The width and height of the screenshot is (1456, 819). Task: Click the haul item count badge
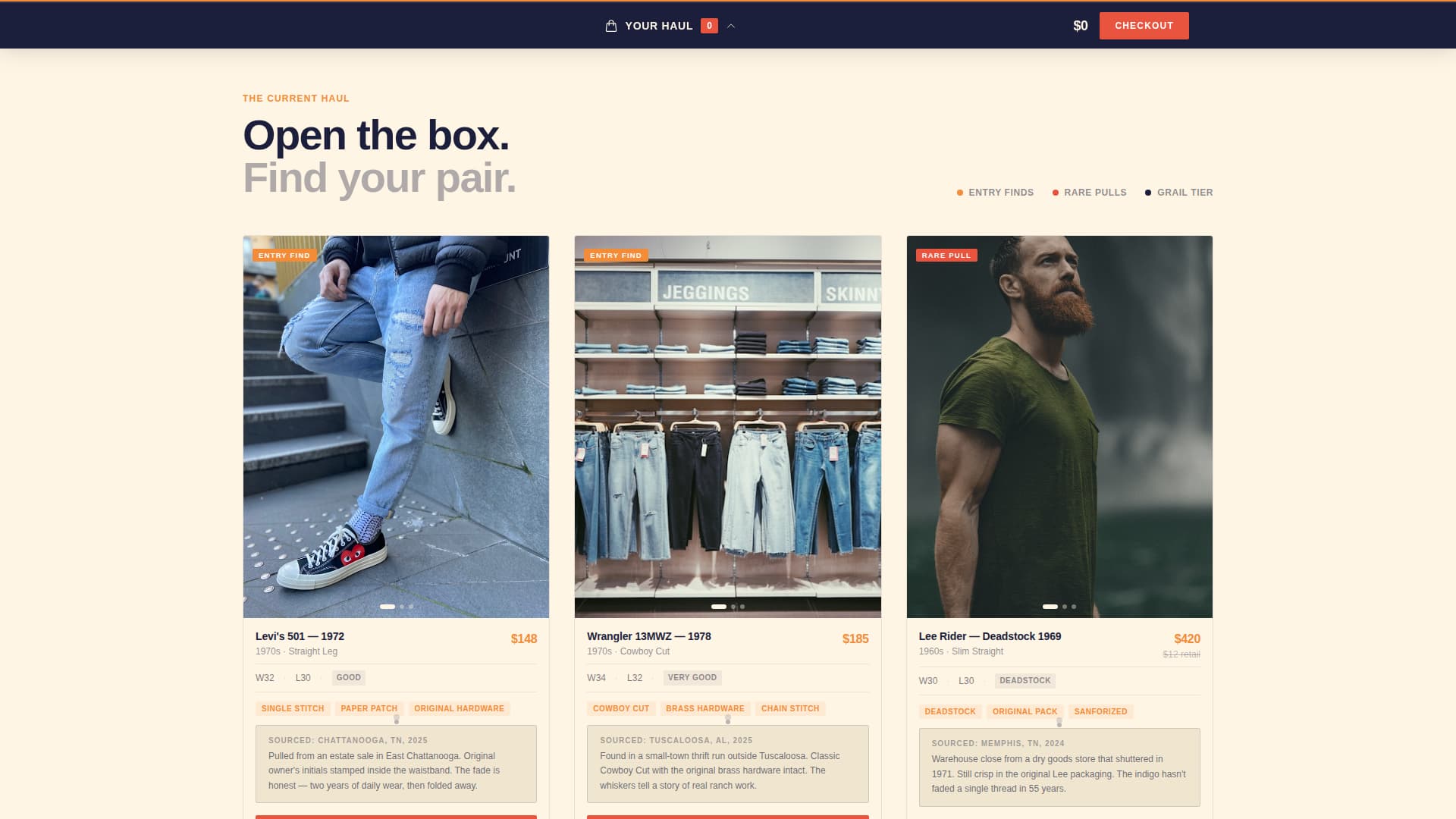point(709,26)
